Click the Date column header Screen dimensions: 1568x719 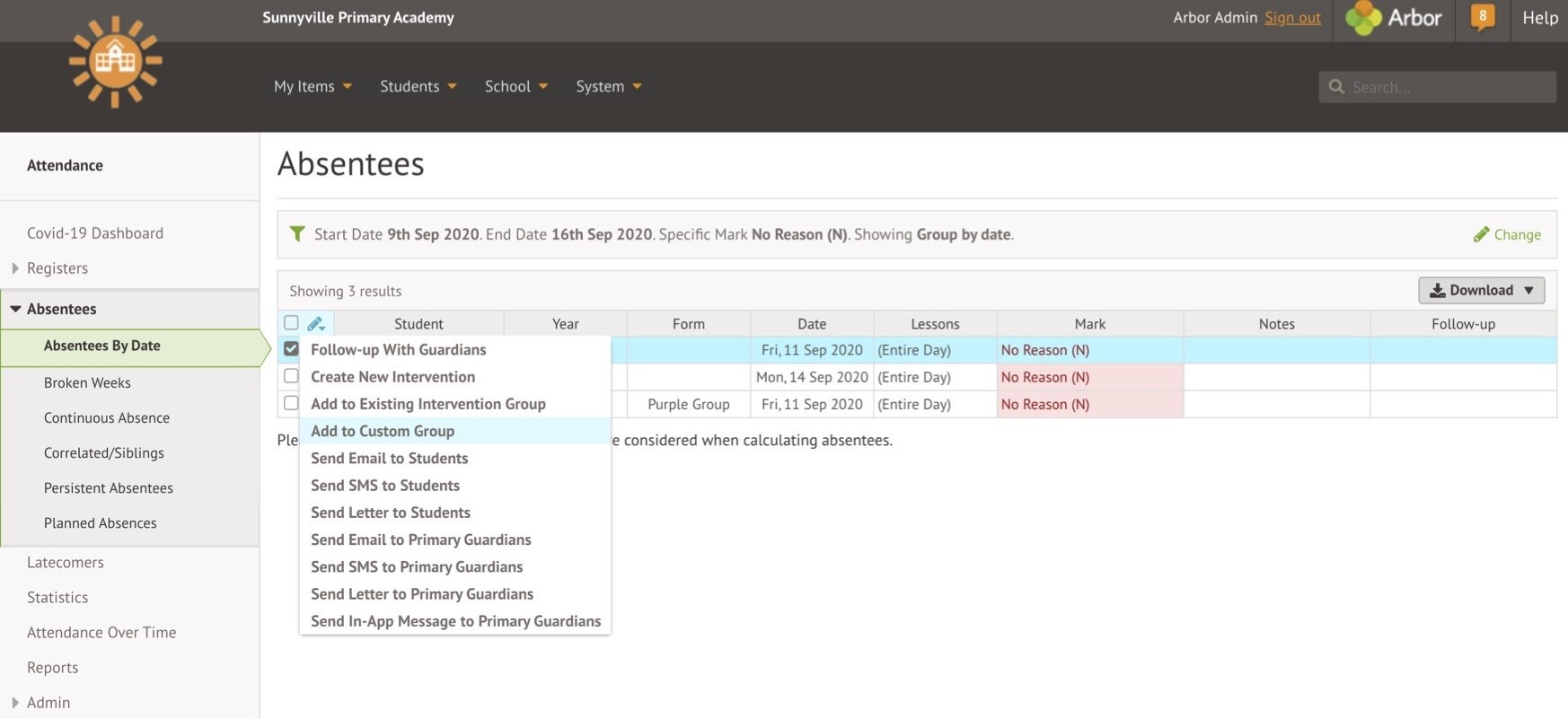pos(812,323)
